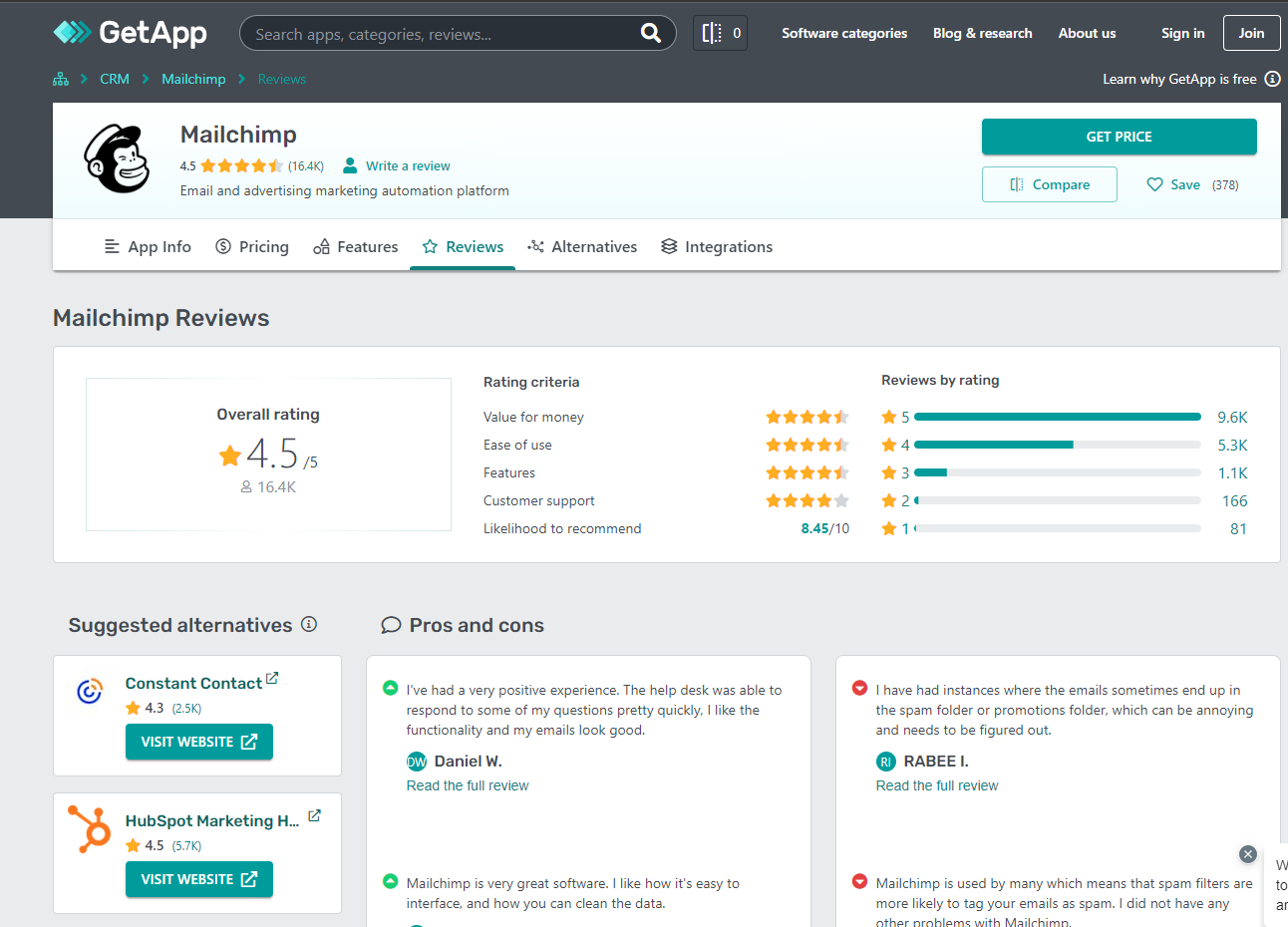Filter reviews by the 3 star bar
The height and width of the screenshot is (927, 1288).
(1057, 472)
